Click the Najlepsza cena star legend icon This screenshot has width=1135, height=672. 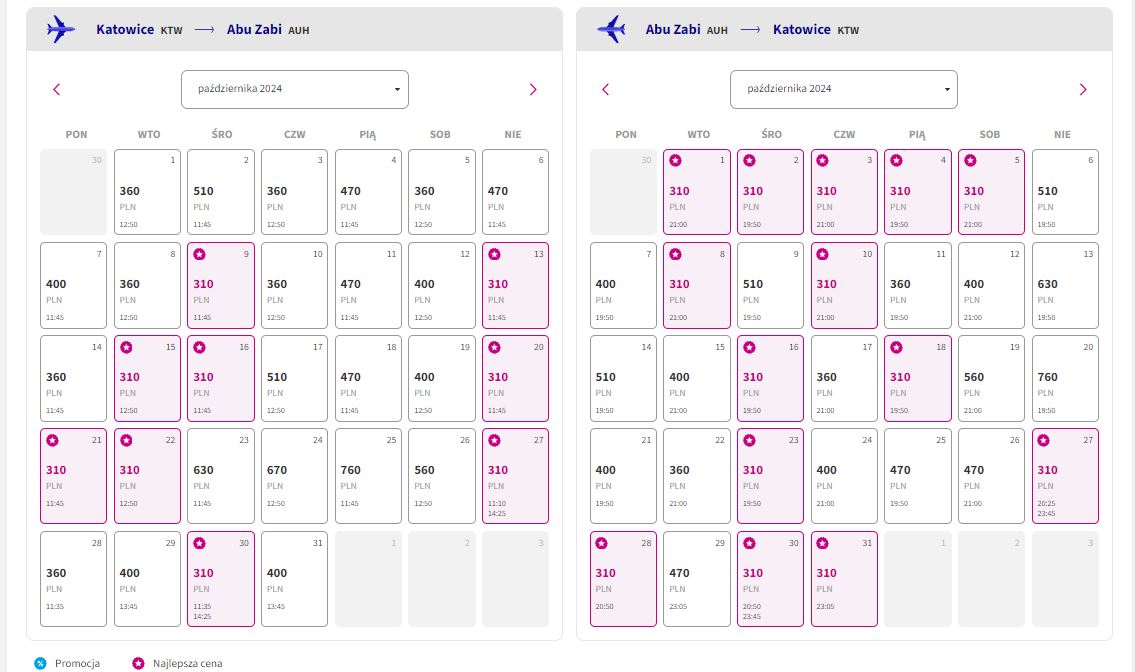point(138,663)
